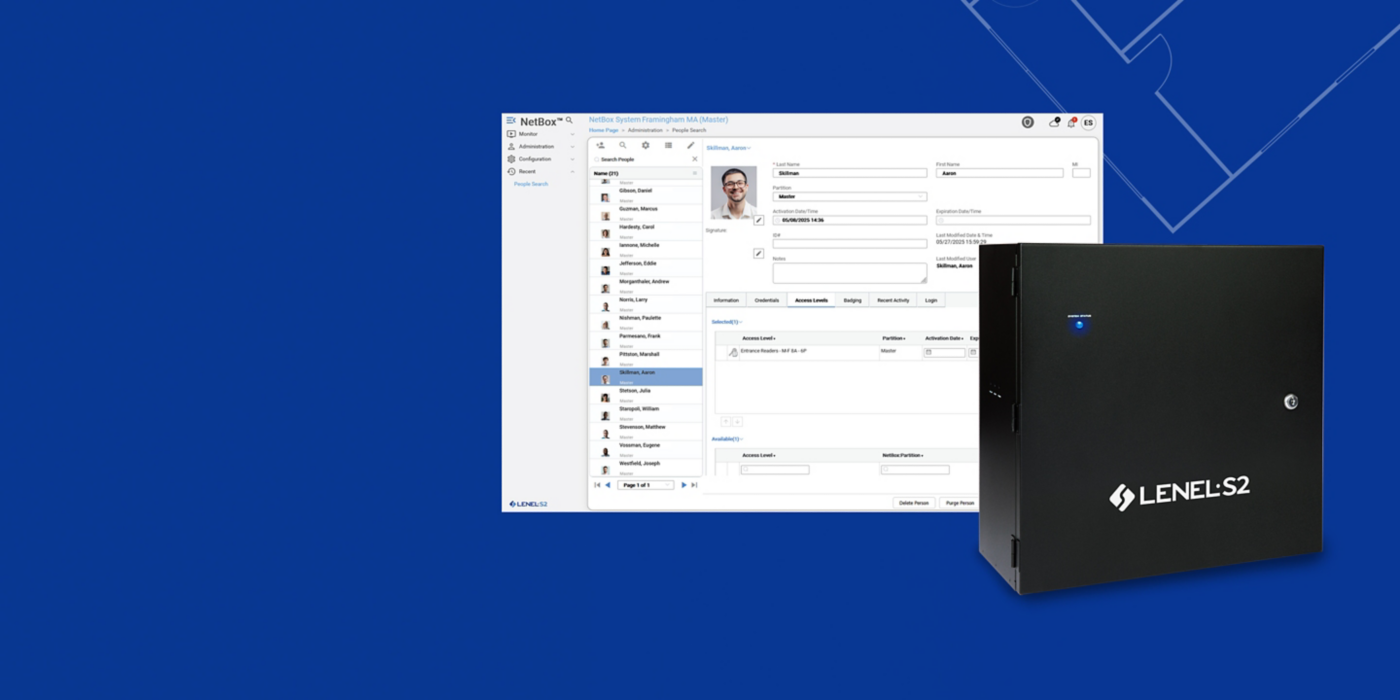Click the move-up arrow under Selected table
The height and width of the screenshot is (700, 1400).
(726, 422)
